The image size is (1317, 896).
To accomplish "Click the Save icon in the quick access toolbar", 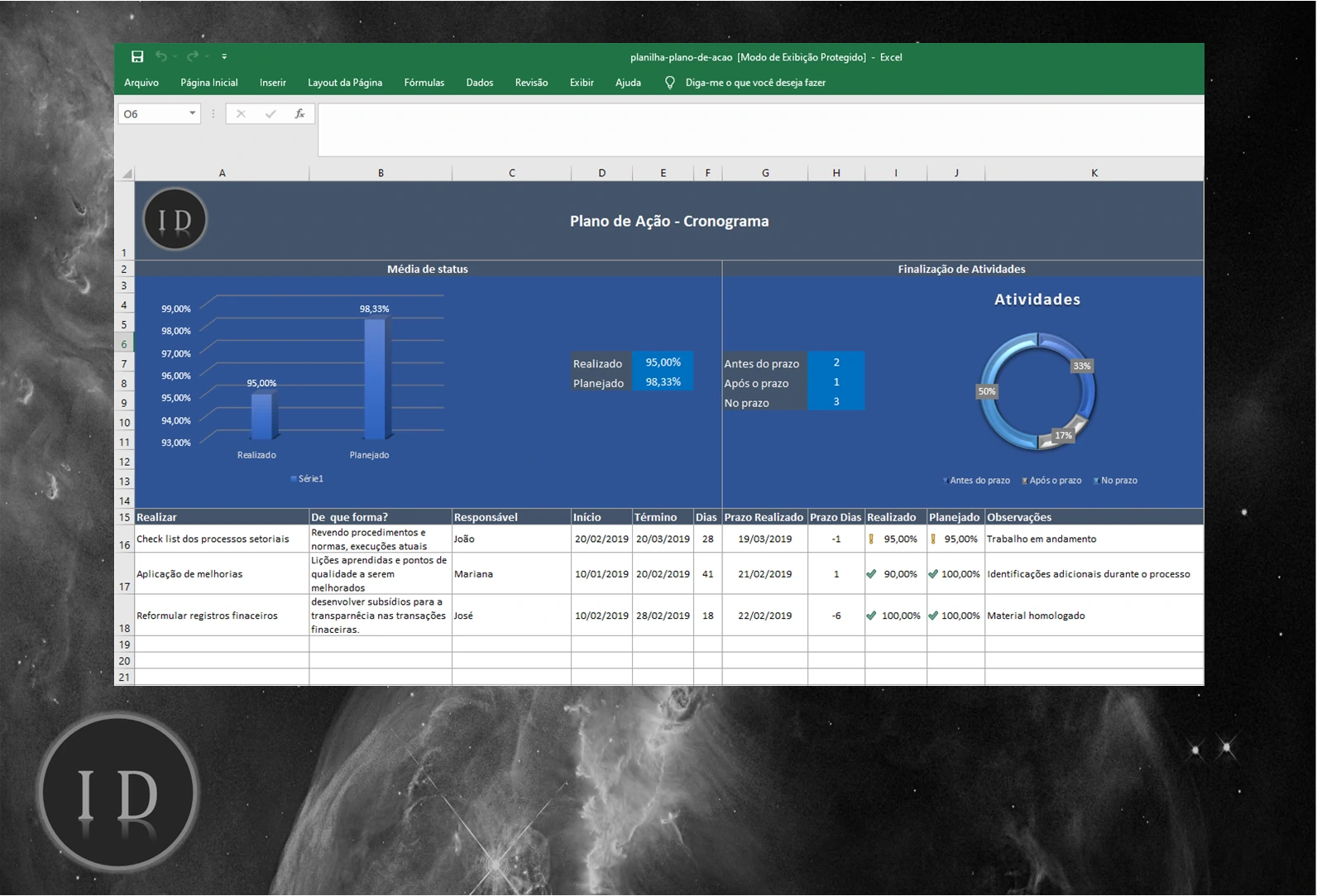I will pos(137,56).
